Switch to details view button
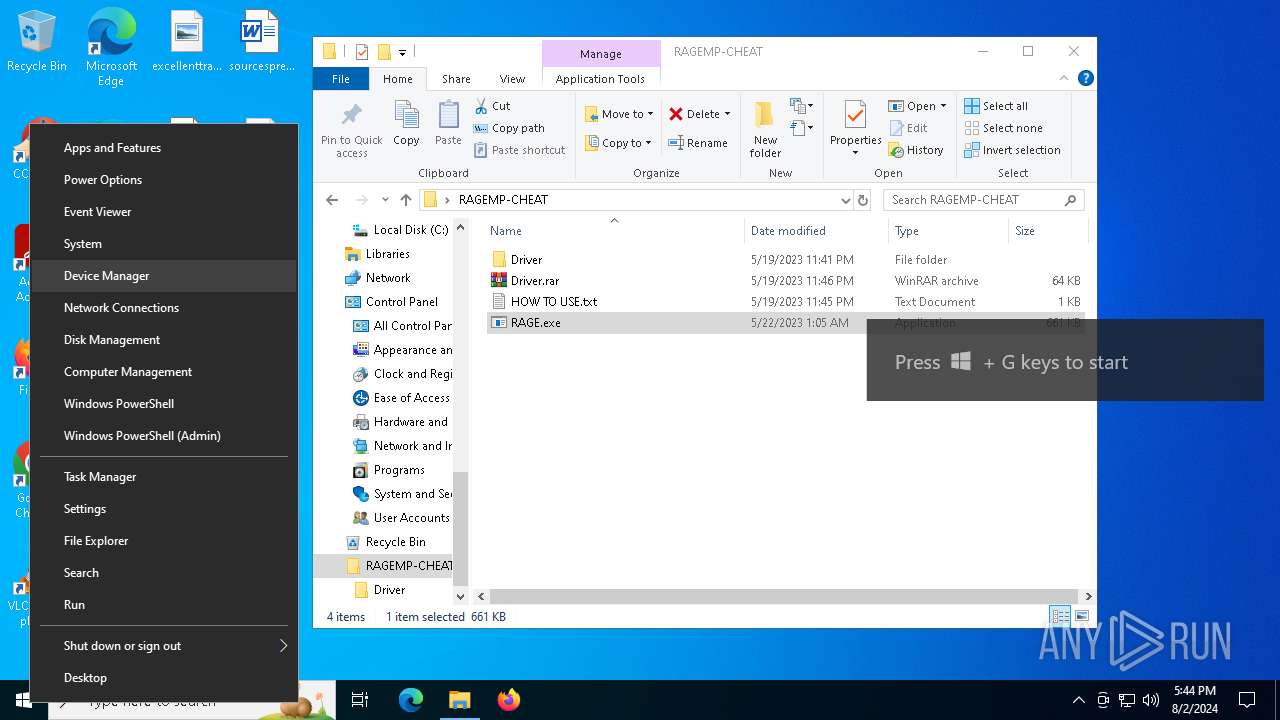 1059,616
